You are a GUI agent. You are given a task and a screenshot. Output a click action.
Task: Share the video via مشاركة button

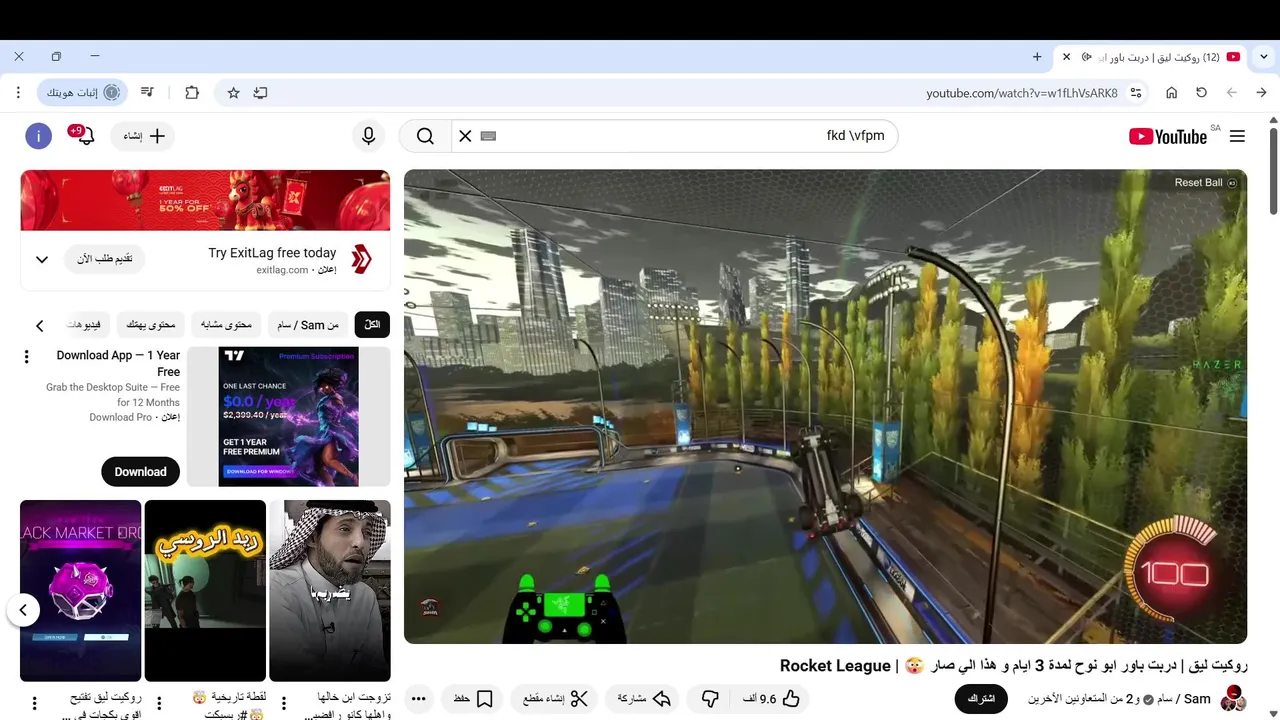642,699
